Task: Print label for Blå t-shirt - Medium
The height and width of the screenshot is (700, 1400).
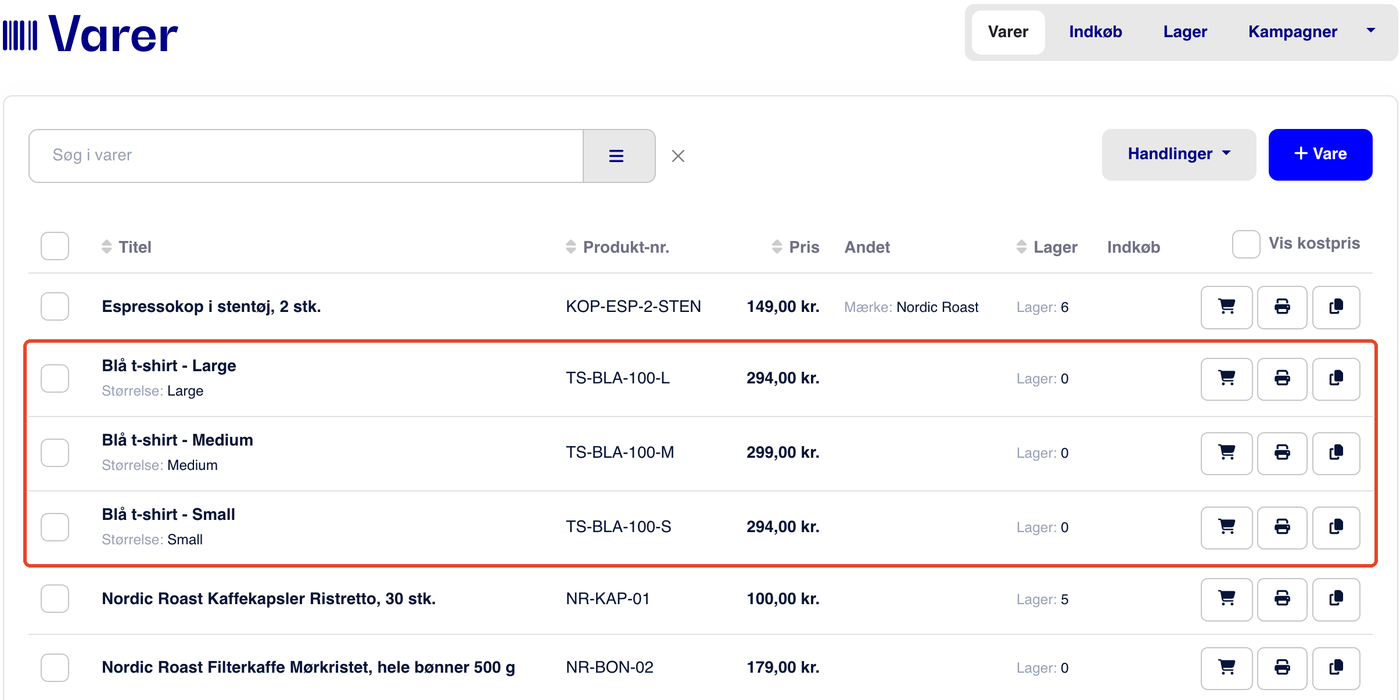Action: 1282,453
